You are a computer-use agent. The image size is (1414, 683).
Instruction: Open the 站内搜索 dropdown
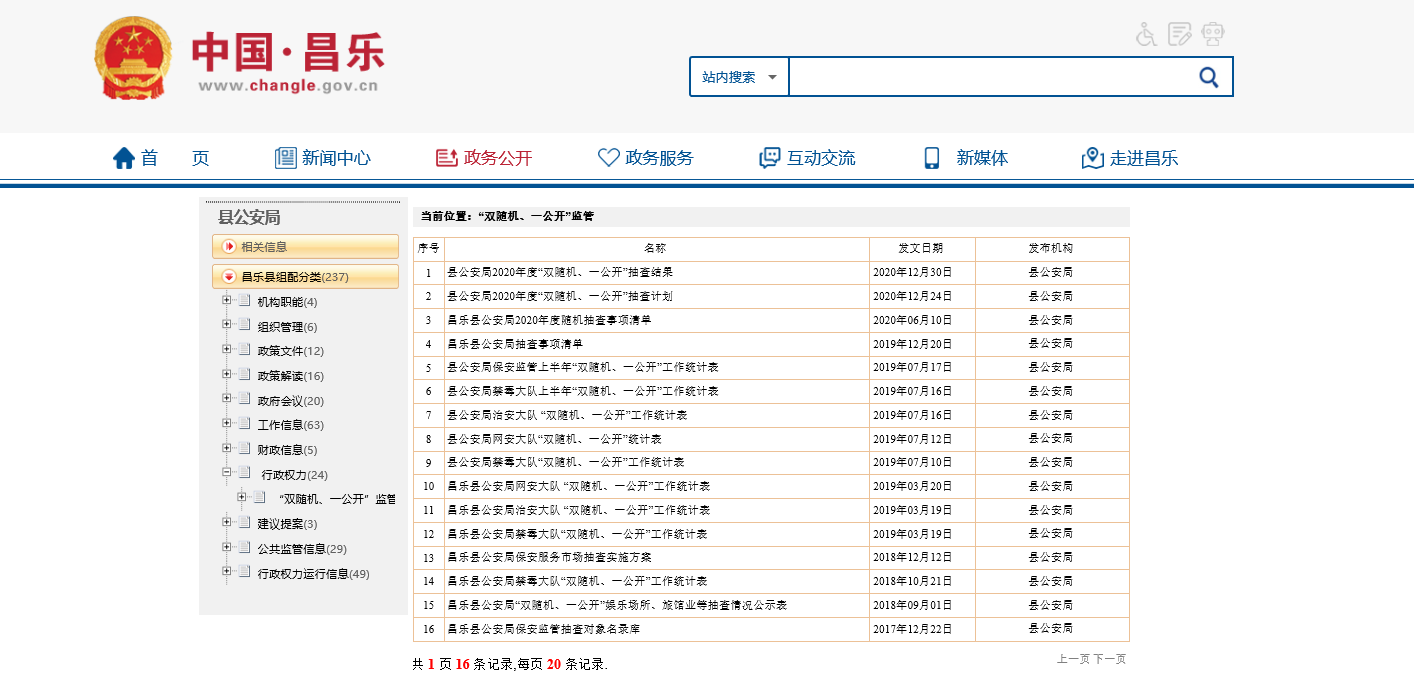(x=739, y=77)
